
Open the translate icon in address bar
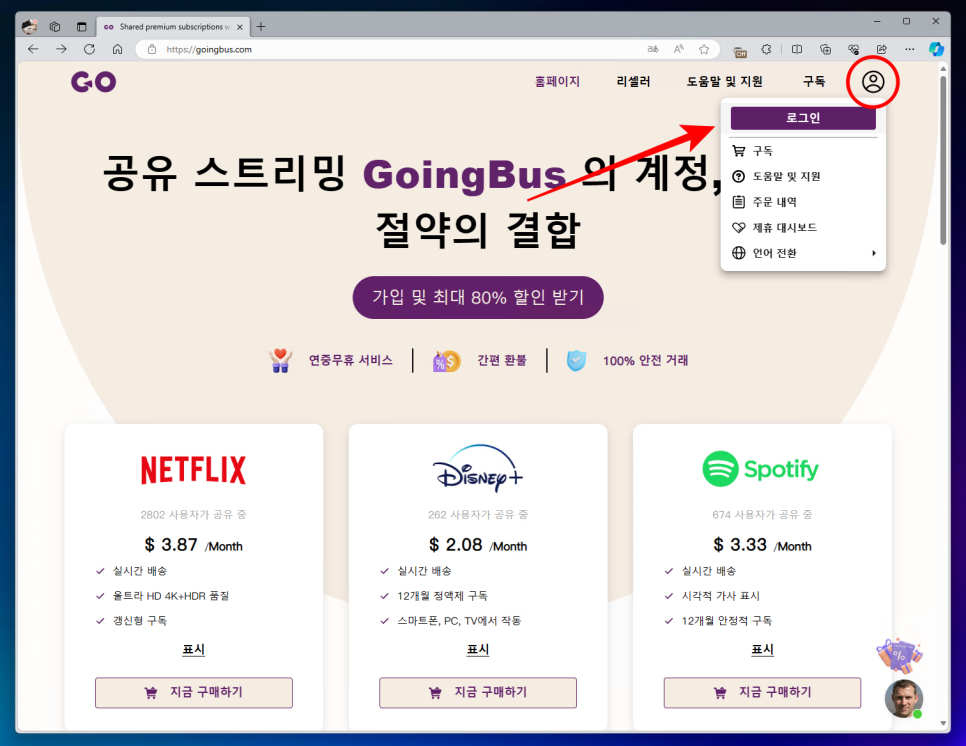653,49
